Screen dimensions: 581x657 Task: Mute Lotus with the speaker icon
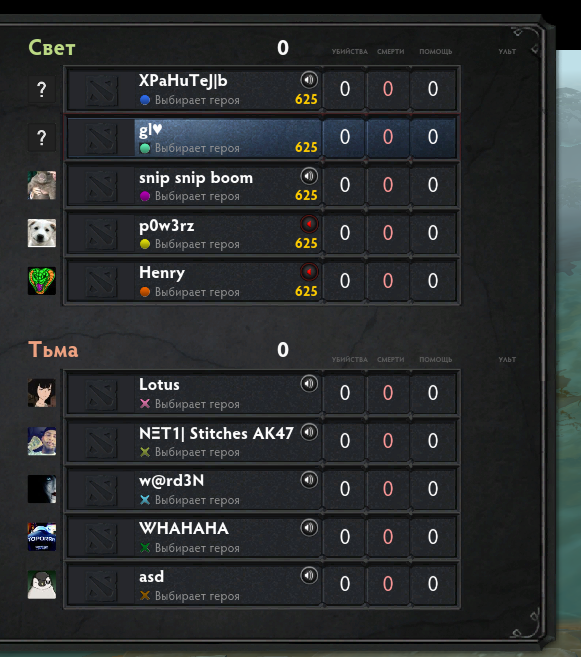point(309,383)
